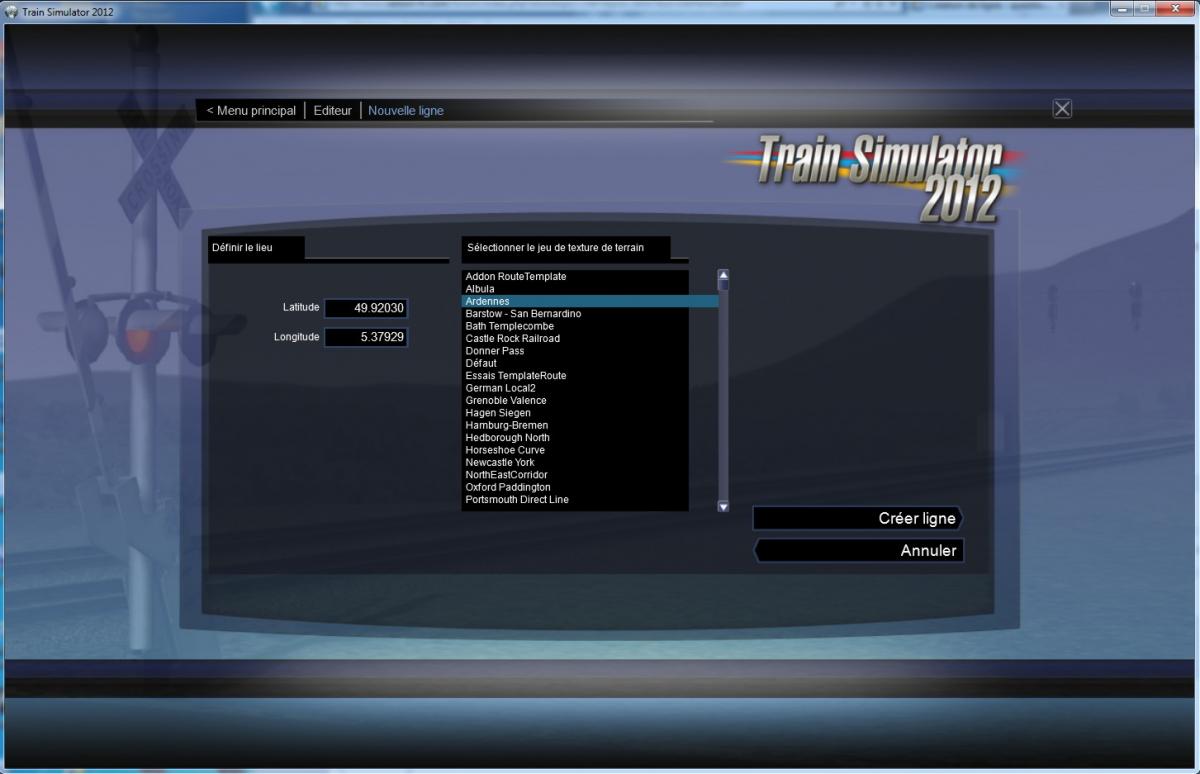Open the Editeur breadcrumb
The image size is (1200, 774).
332,111
